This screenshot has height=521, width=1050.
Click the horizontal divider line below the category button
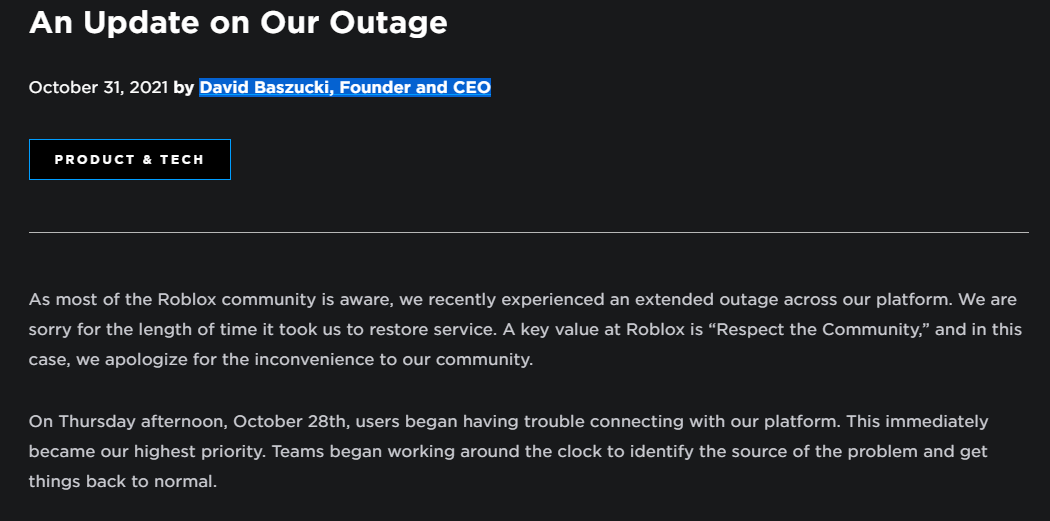528,232
